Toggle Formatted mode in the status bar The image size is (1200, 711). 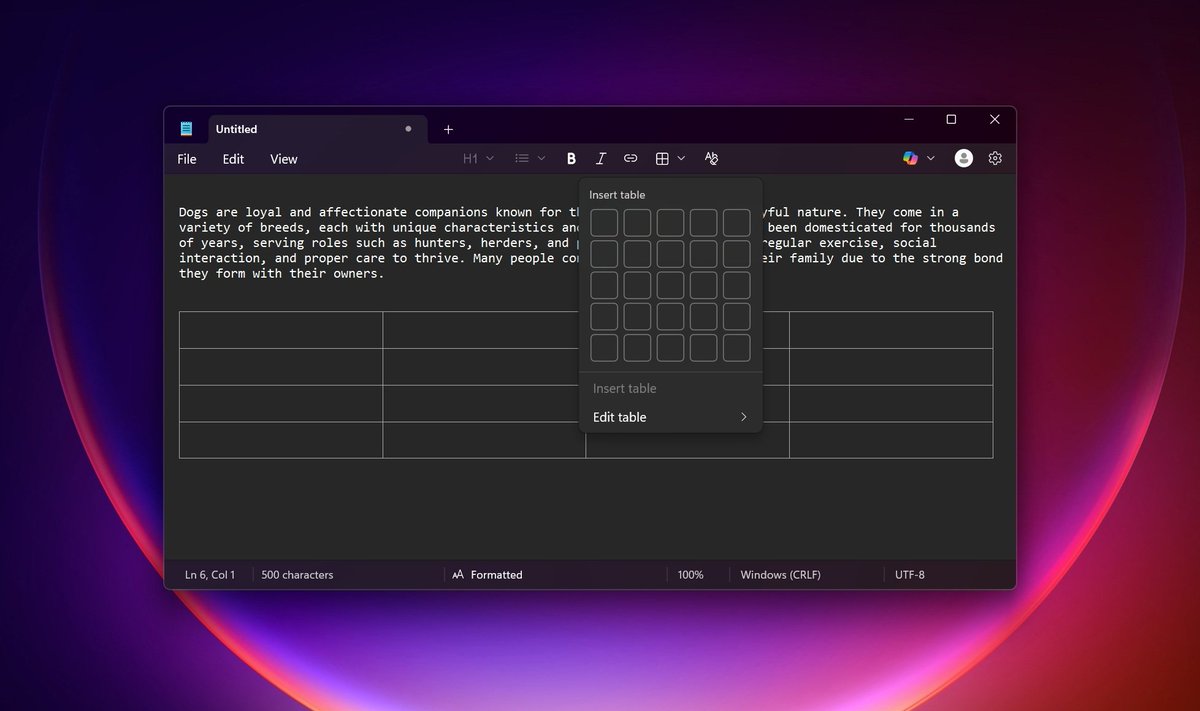(x=487, y=574)
